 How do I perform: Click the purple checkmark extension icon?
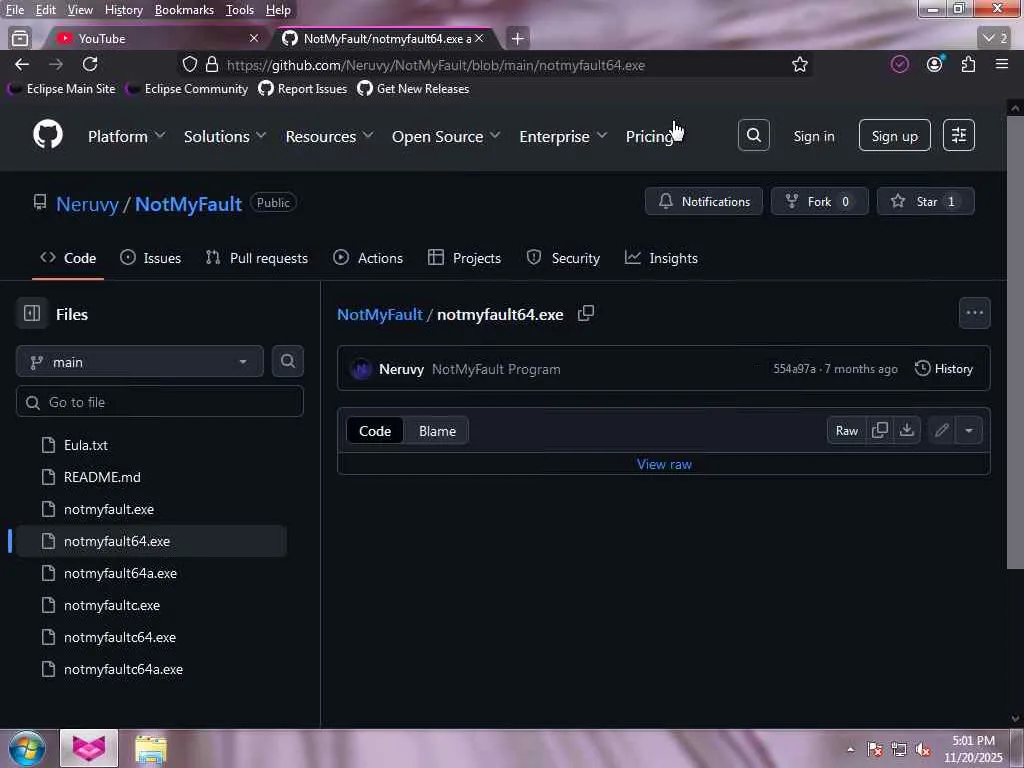[900, 64]
